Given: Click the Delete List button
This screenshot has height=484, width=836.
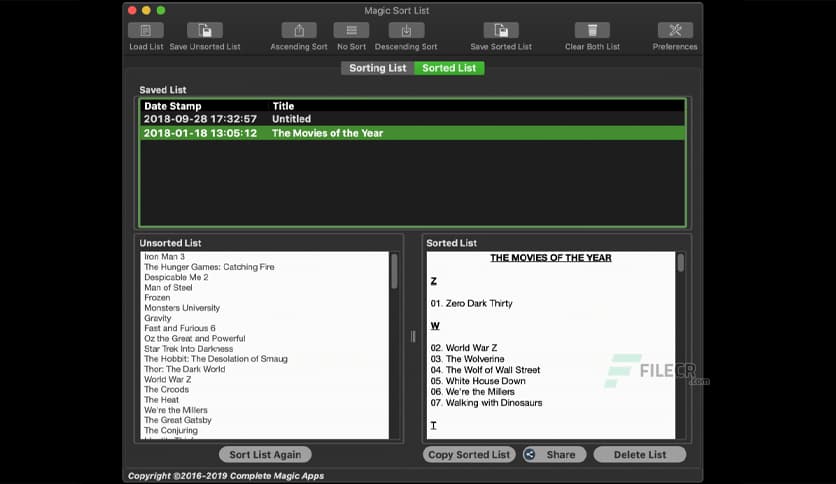Looking at the screenshot, I should click(x=640, y=454).
